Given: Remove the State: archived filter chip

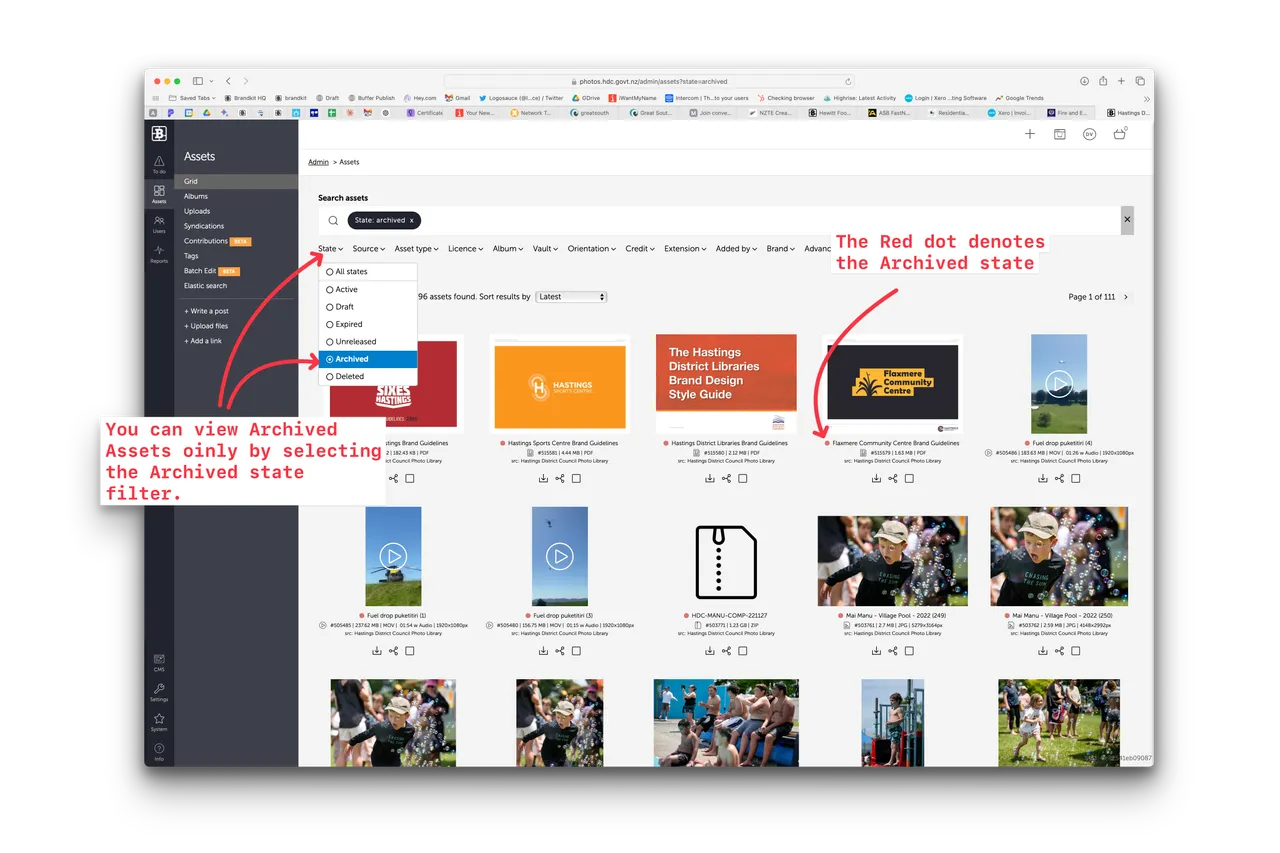Looking at the screenshot, I should [411, 220].
